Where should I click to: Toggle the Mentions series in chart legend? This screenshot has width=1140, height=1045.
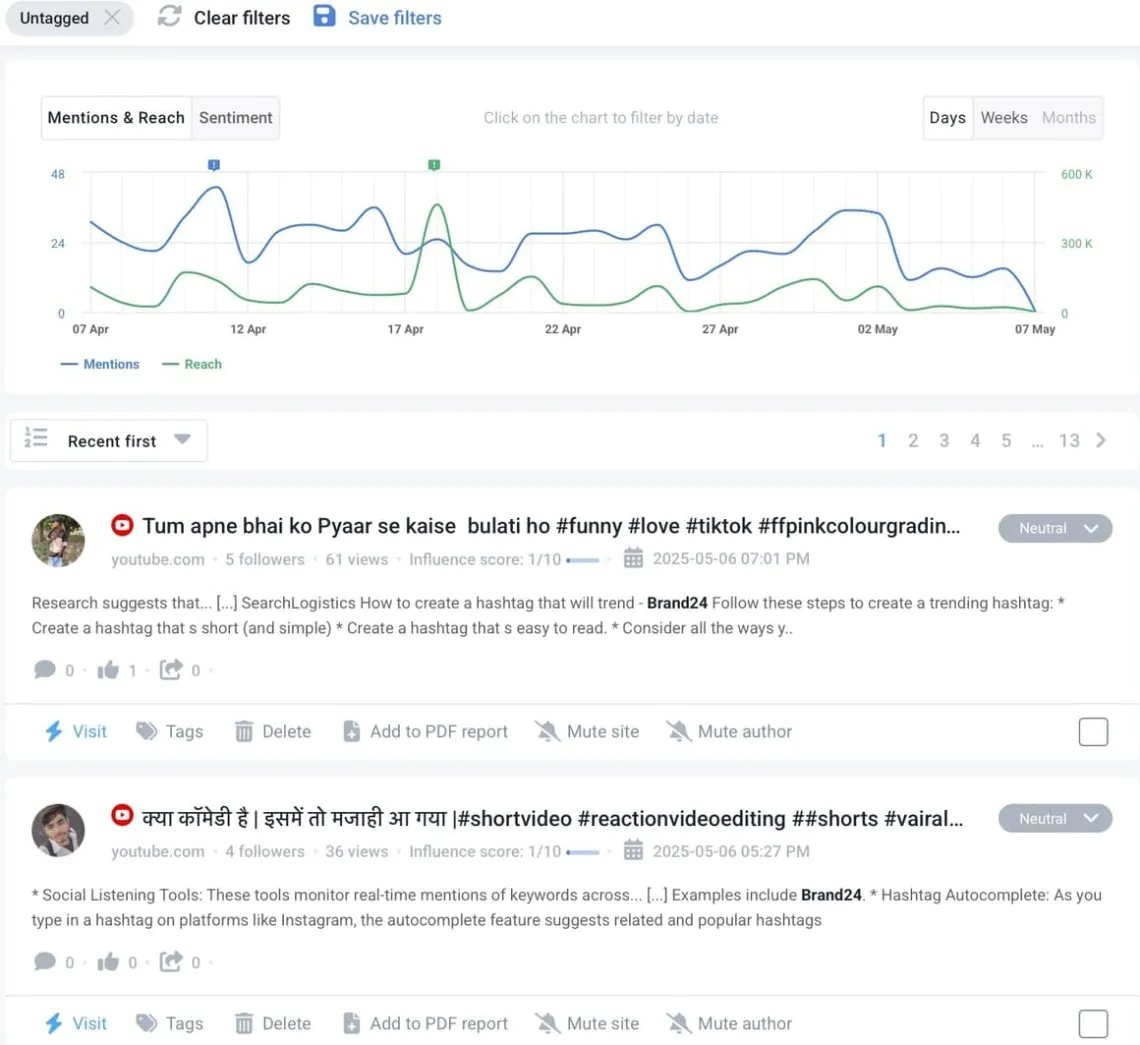pos(100,364)
